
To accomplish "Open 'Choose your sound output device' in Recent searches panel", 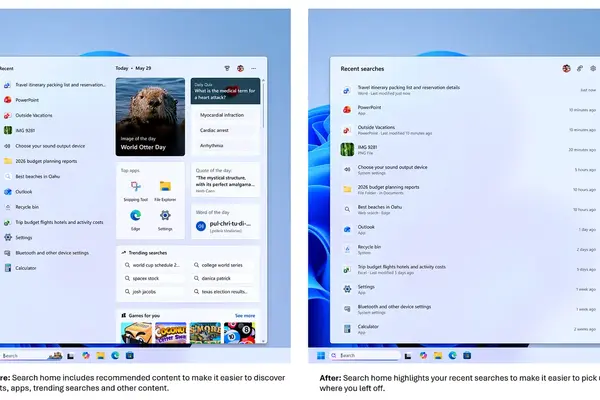I will [x=468, y=170].
